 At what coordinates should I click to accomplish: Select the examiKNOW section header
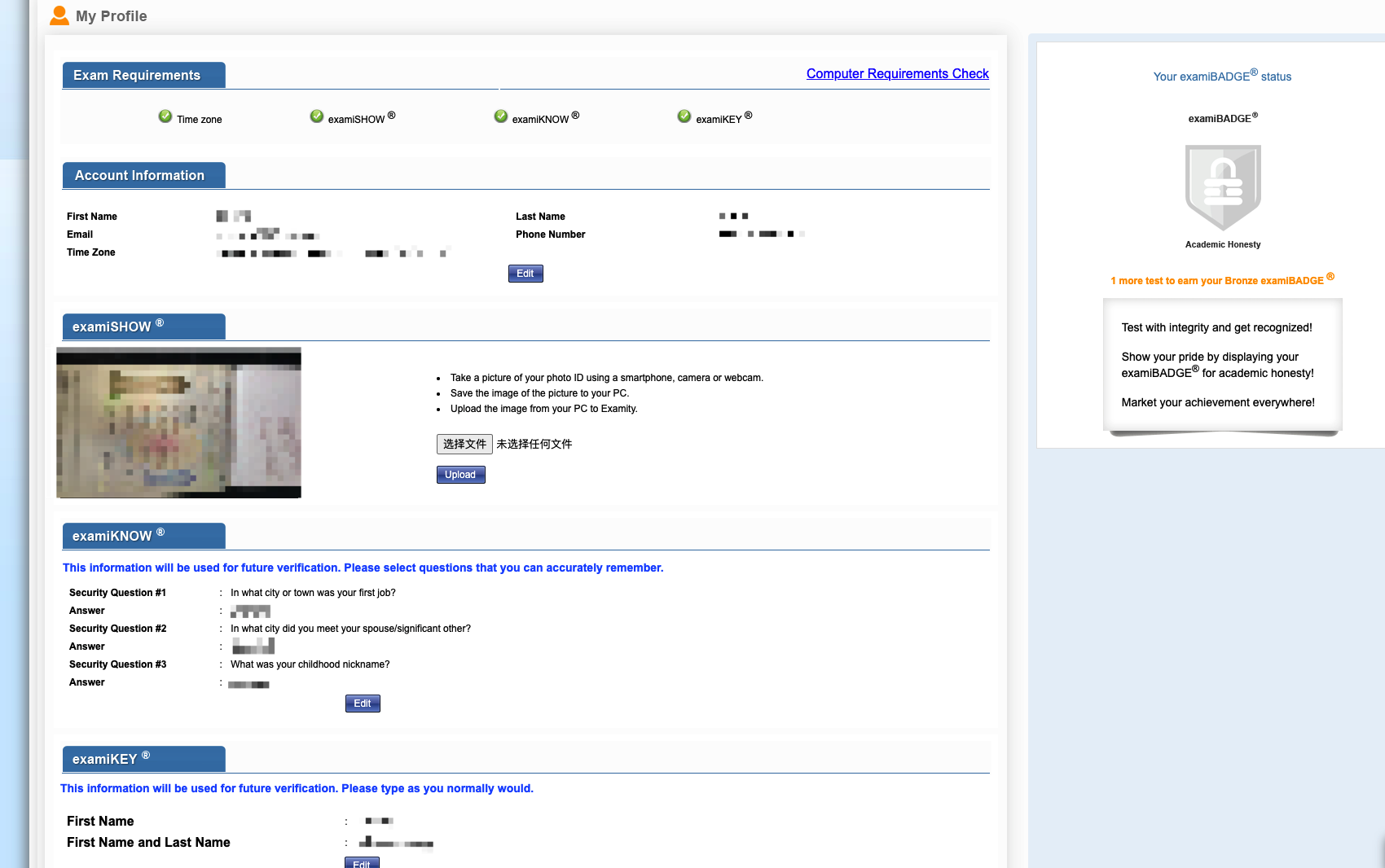click(144, 536)
